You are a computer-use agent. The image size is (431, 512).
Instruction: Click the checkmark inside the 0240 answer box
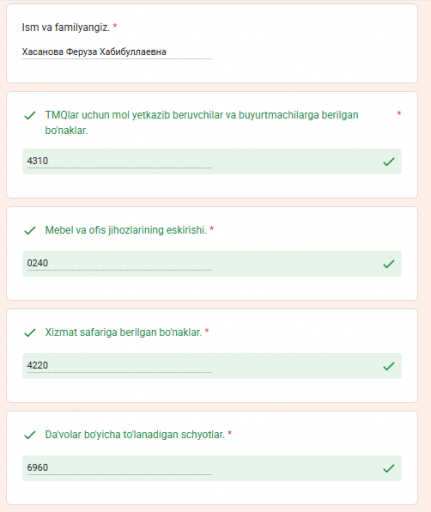(x=389, y=264)
